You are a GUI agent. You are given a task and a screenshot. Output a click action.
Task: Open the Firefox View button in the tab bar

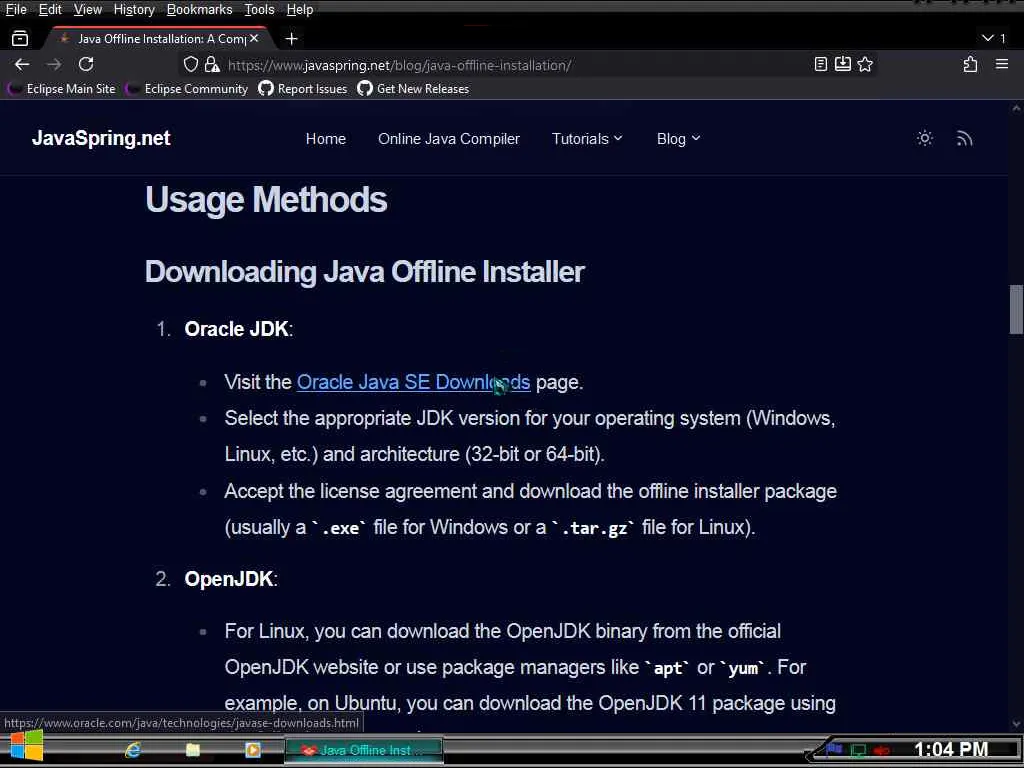click(20, 39)
